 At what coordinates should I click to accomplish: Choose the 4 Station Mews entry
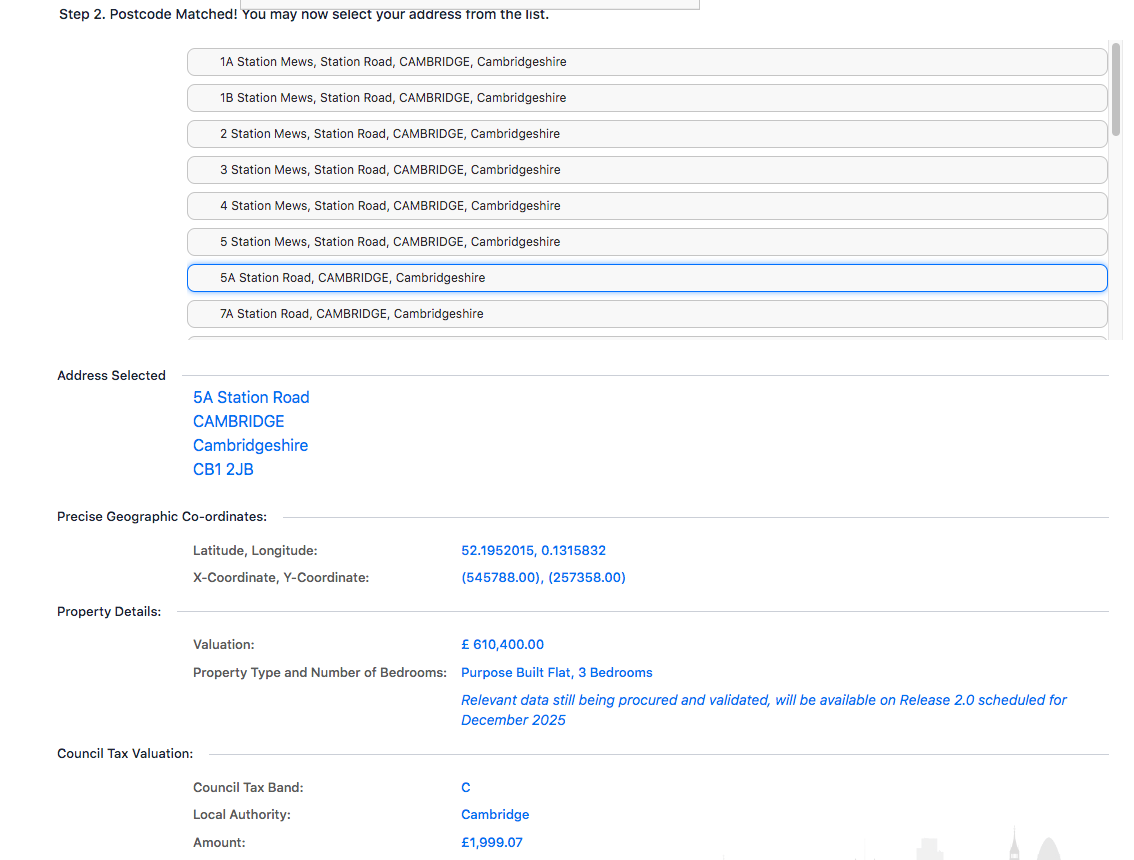click(646, 206)
